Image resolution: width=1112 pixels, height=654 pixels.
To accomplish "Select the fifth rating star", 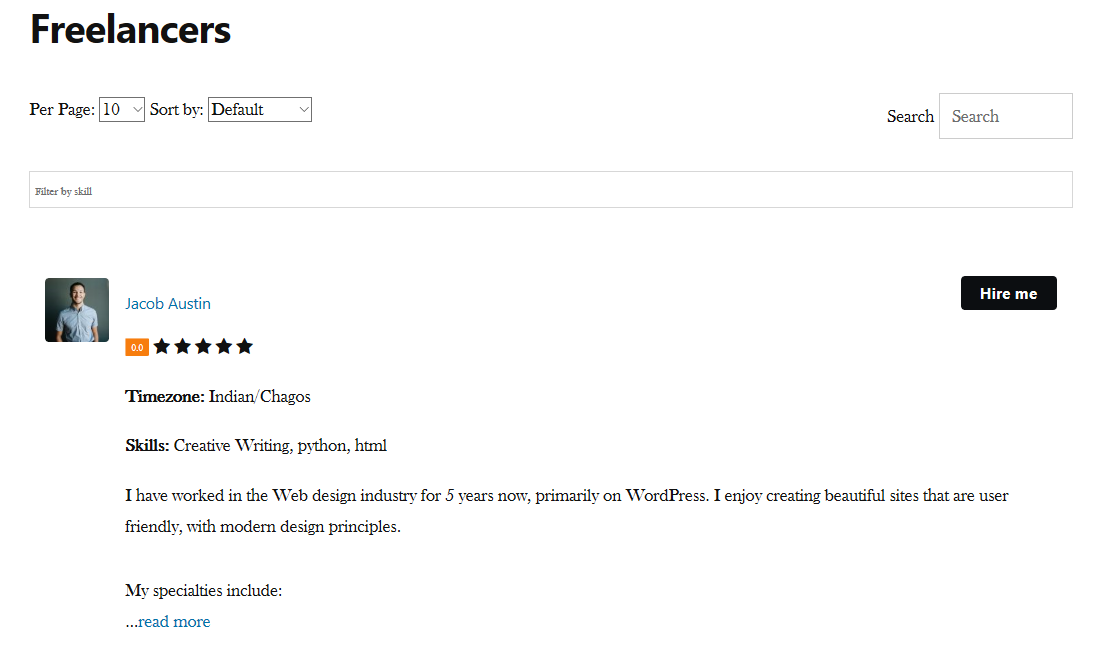I will [244, 346].
